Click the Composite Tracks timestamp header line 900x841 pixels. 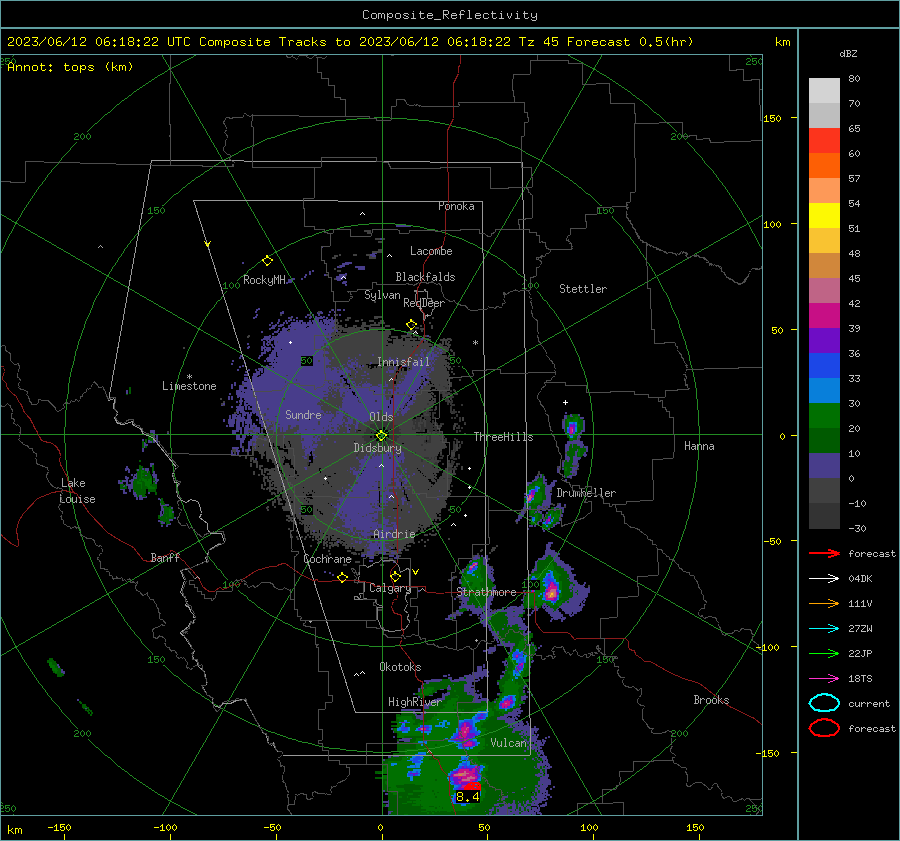pyautogui.click(x=350, y=42)
